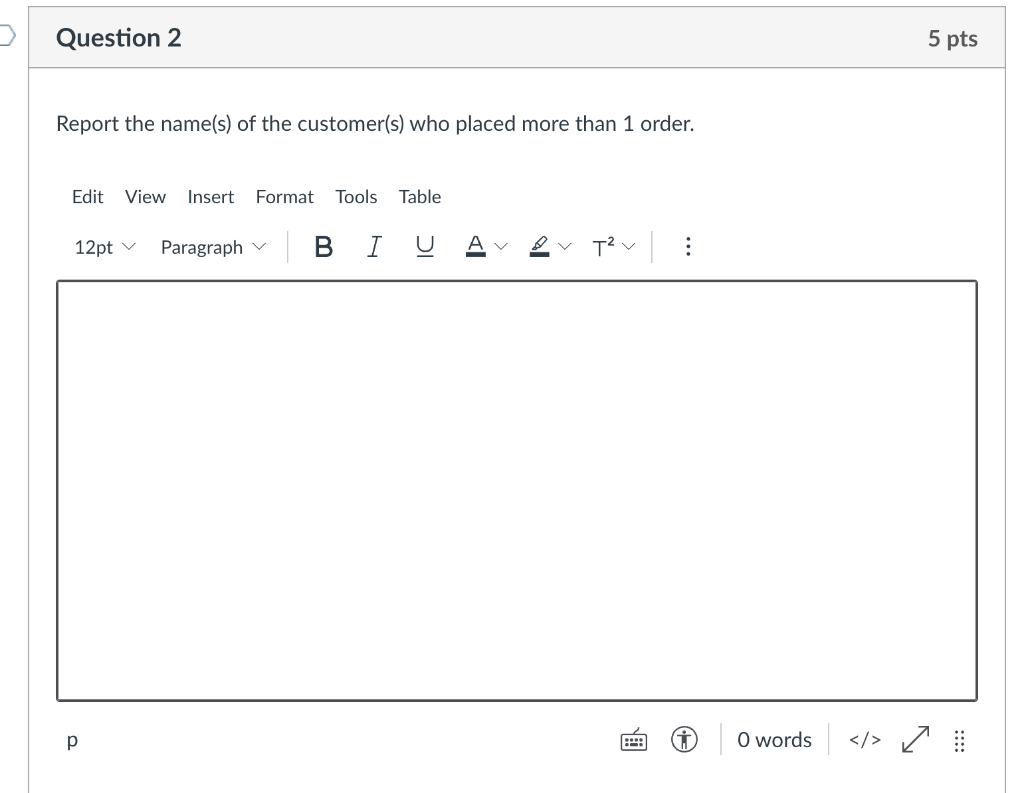Viewport: 1024px width, 793px height.
Task: View keyboard shortcuts icon
Action: click(633, 740)
